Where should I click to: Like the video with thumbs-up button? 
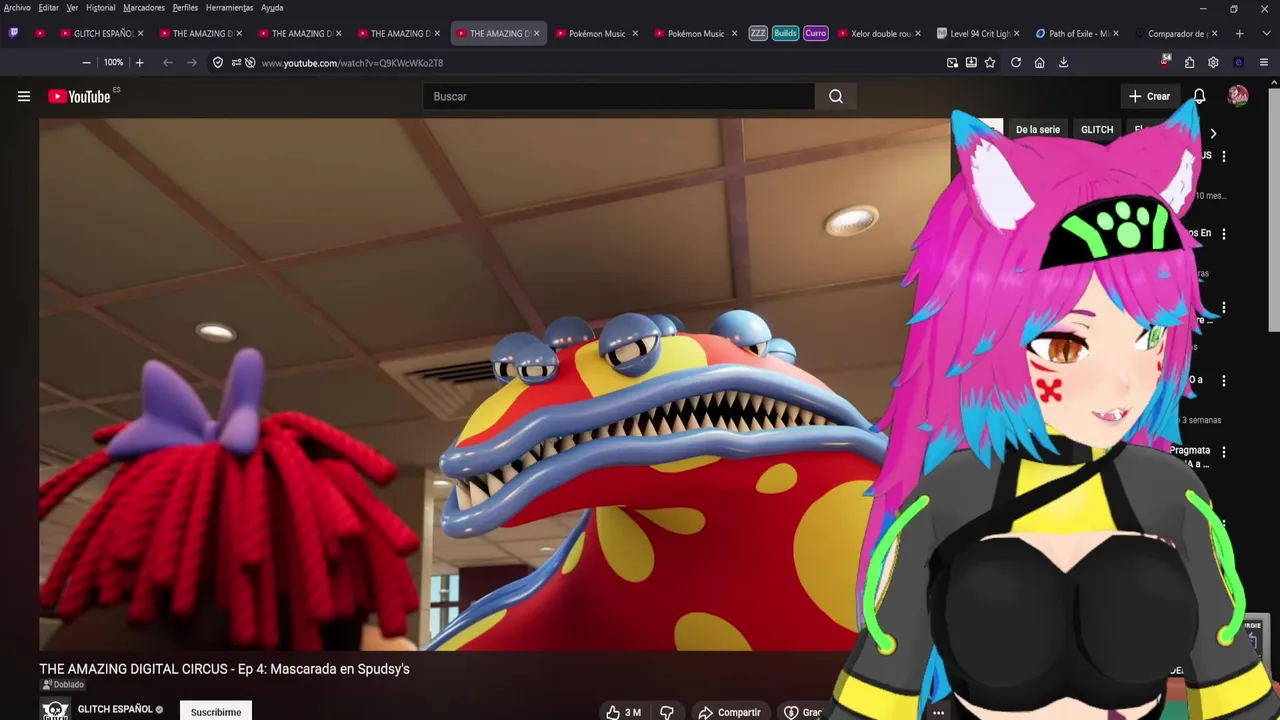point(623,712)
